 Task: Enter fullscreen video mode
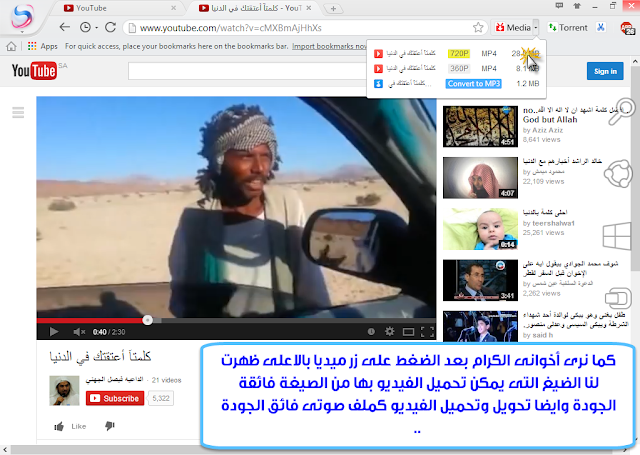click(427, 332)
